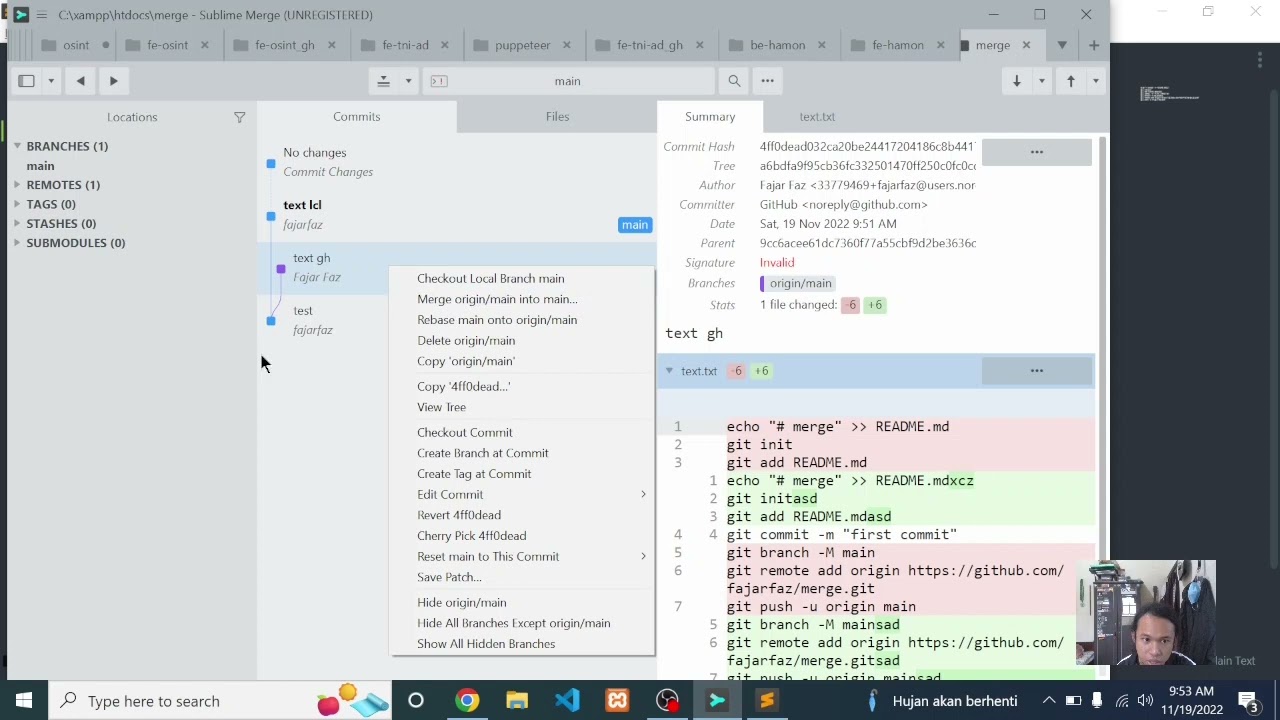The height and width of the screenshot is (720, 1280).
Task: Open the tab list dropdown arrow
Action: (1062, 45)
